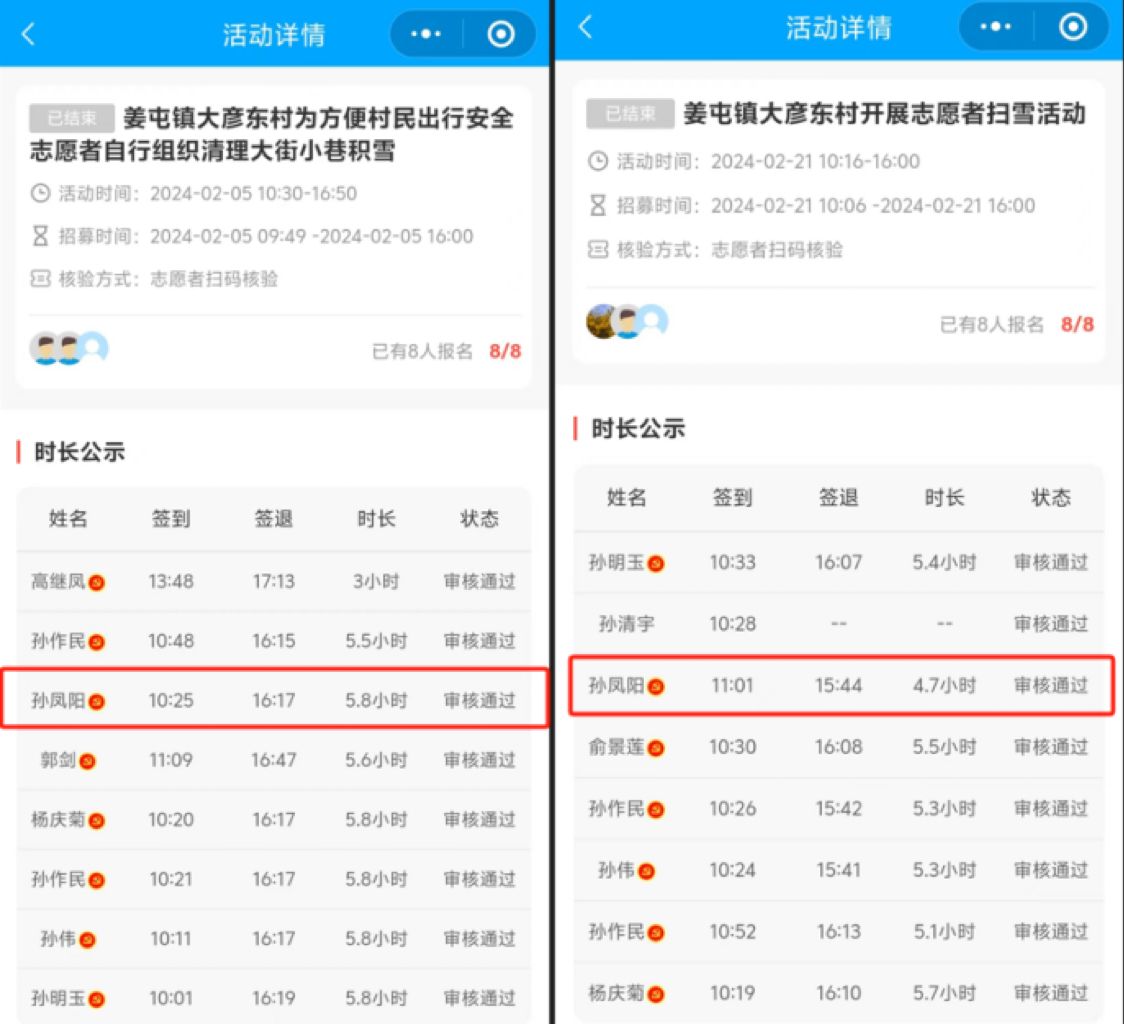Open participant avatars on the right activity card
1124x1024 pixels.
coord(627,321)
